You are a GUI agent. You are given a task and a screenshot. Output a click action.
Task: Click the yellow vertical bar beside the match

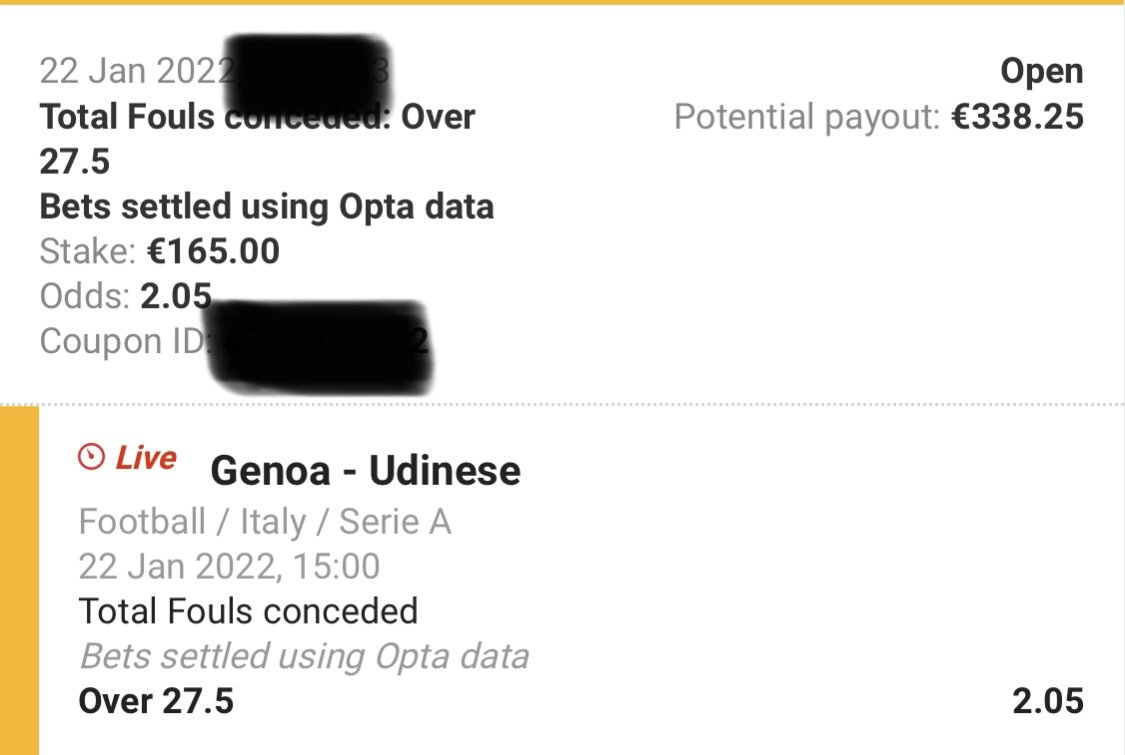19,580
